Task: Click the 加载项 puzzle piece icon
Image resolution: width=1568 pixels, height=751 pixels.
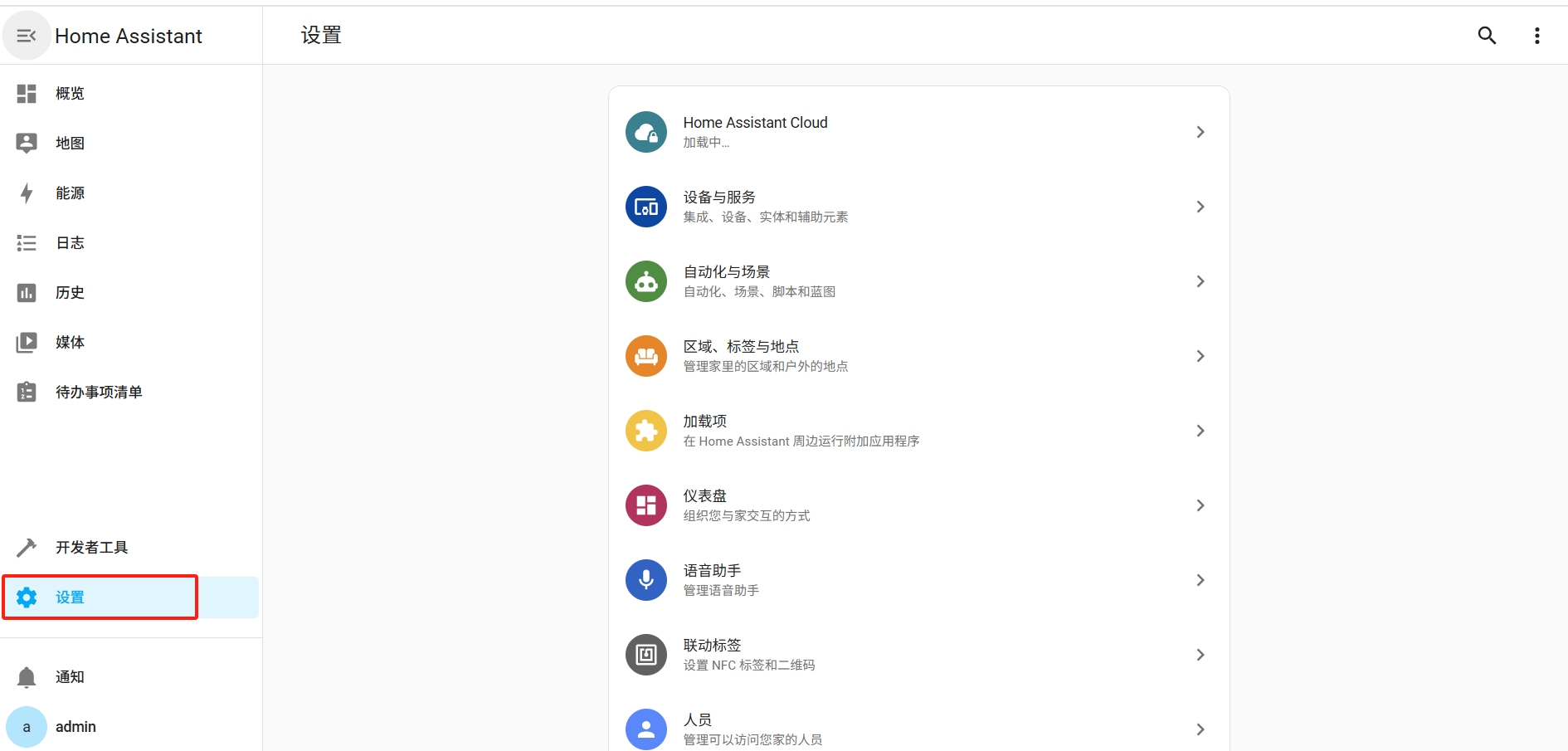Action: pyautogui.click(x=646, y=431)
